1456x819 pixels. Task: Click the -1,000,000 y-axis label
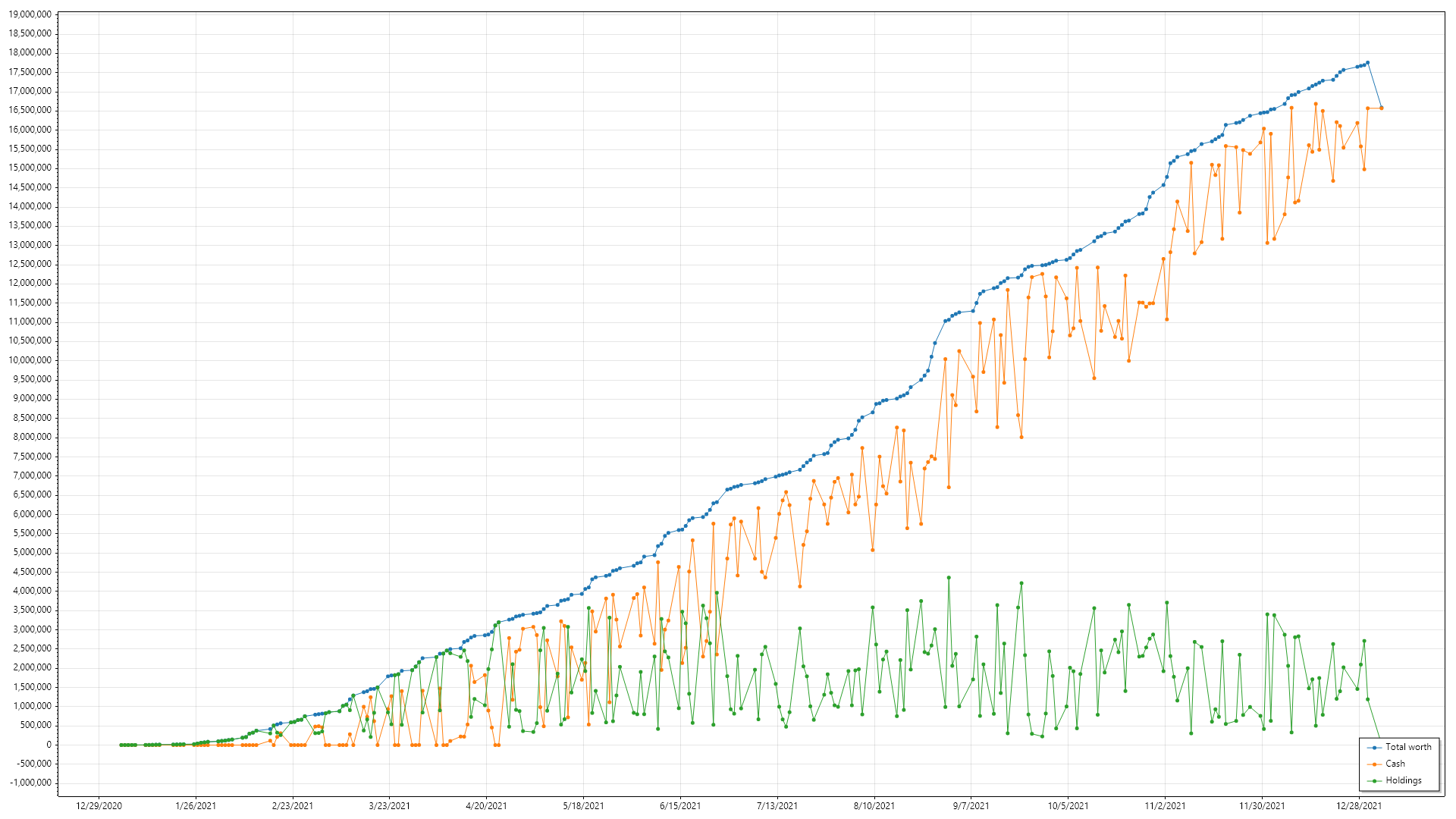pos(30,783)
